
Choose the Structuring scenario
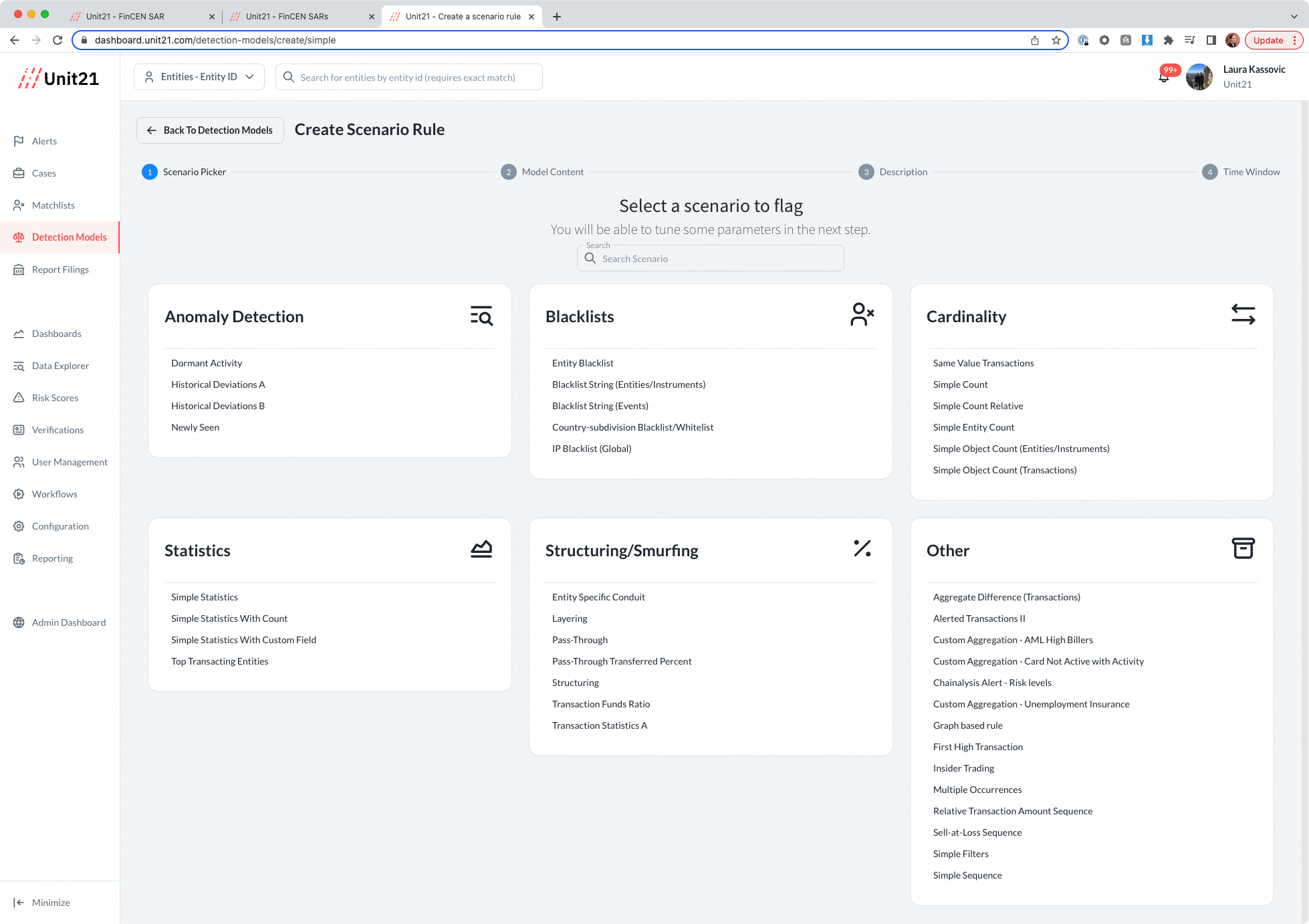[575, 683]
